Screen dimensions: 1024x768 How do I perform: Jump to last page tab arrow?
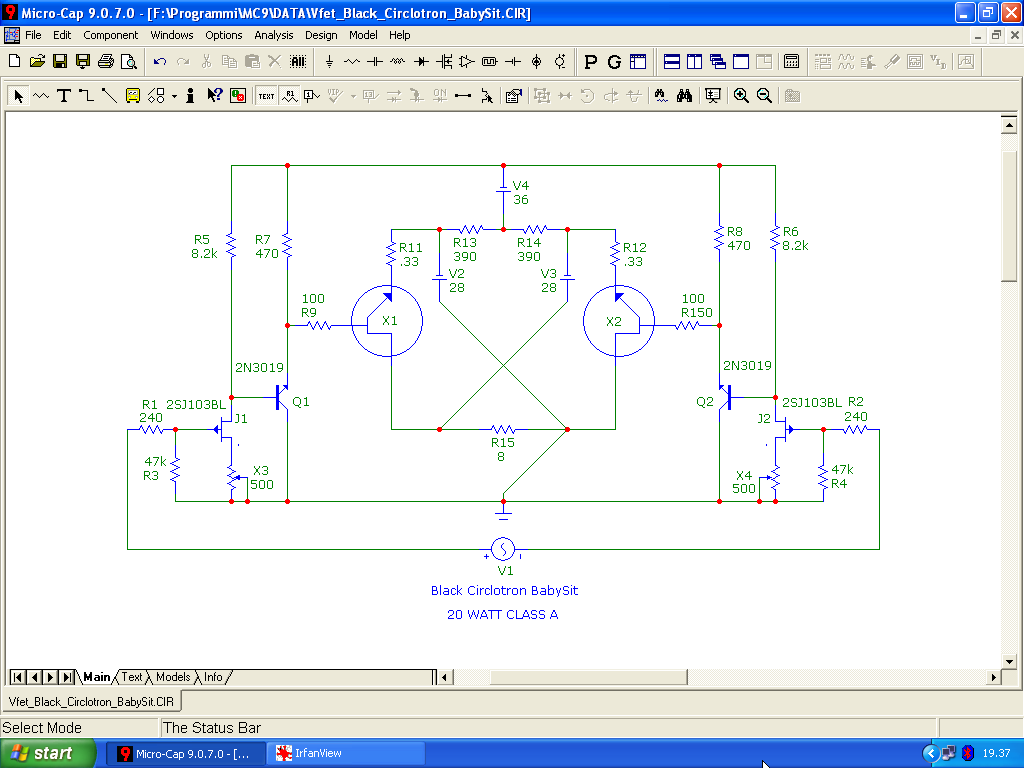67,677
